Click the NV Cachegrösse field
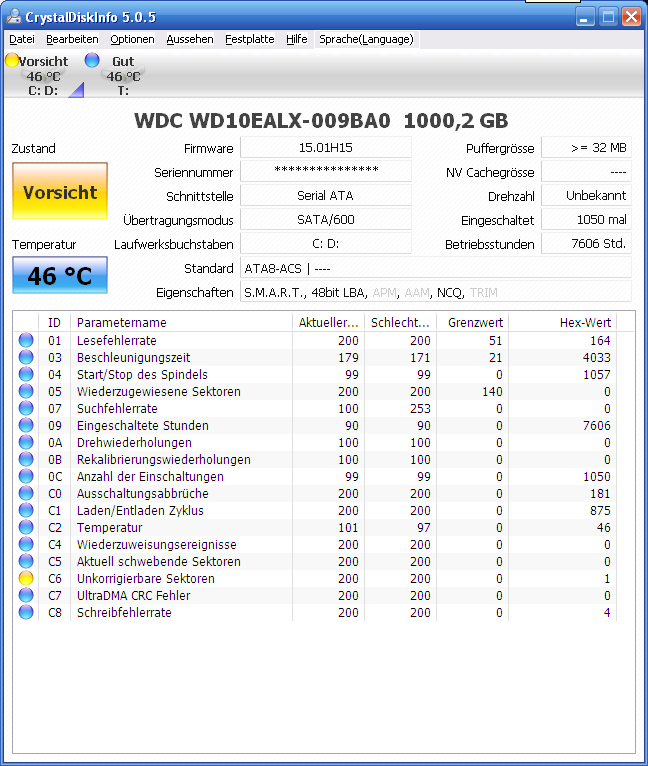This screenshot has height=766, width=648. (x=586, y=171)
